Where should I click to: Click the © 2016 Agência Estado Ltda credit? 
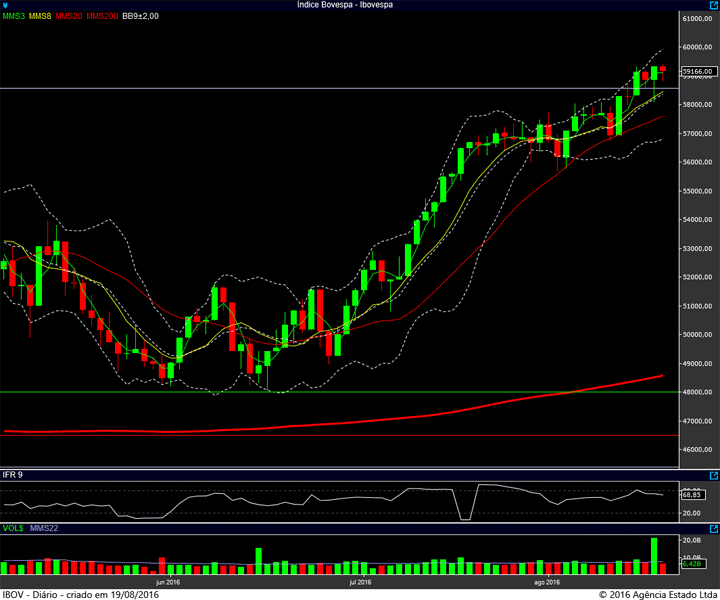point(658,594)
